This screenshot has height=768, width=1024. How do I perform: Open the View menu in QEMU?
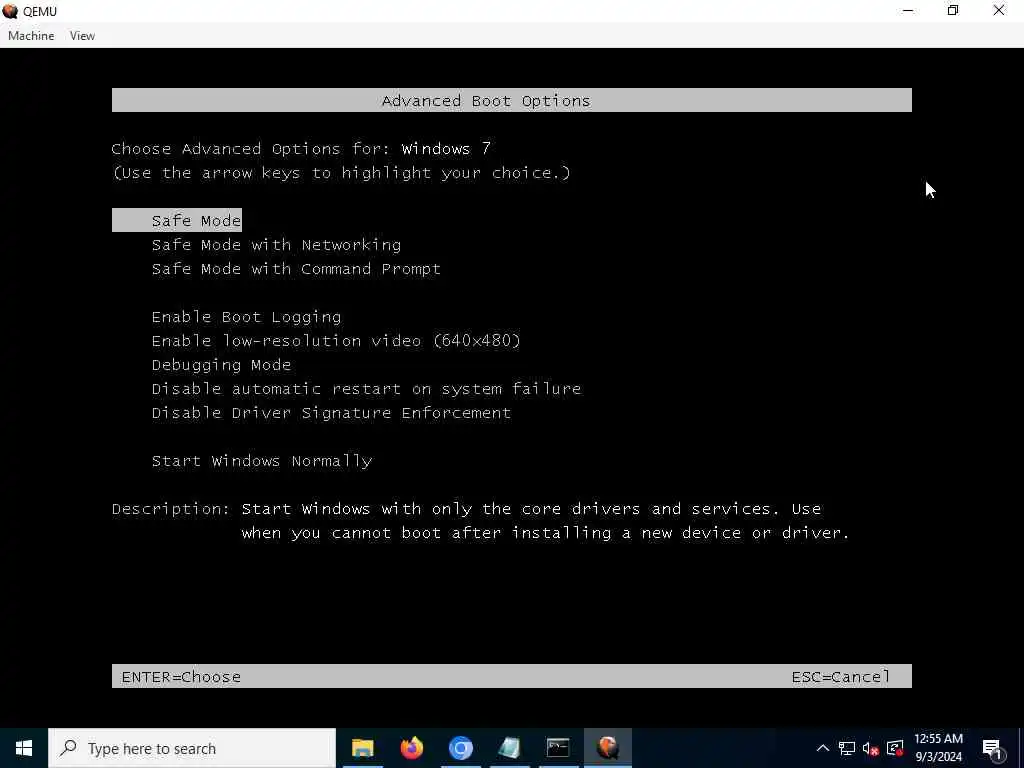82,36
